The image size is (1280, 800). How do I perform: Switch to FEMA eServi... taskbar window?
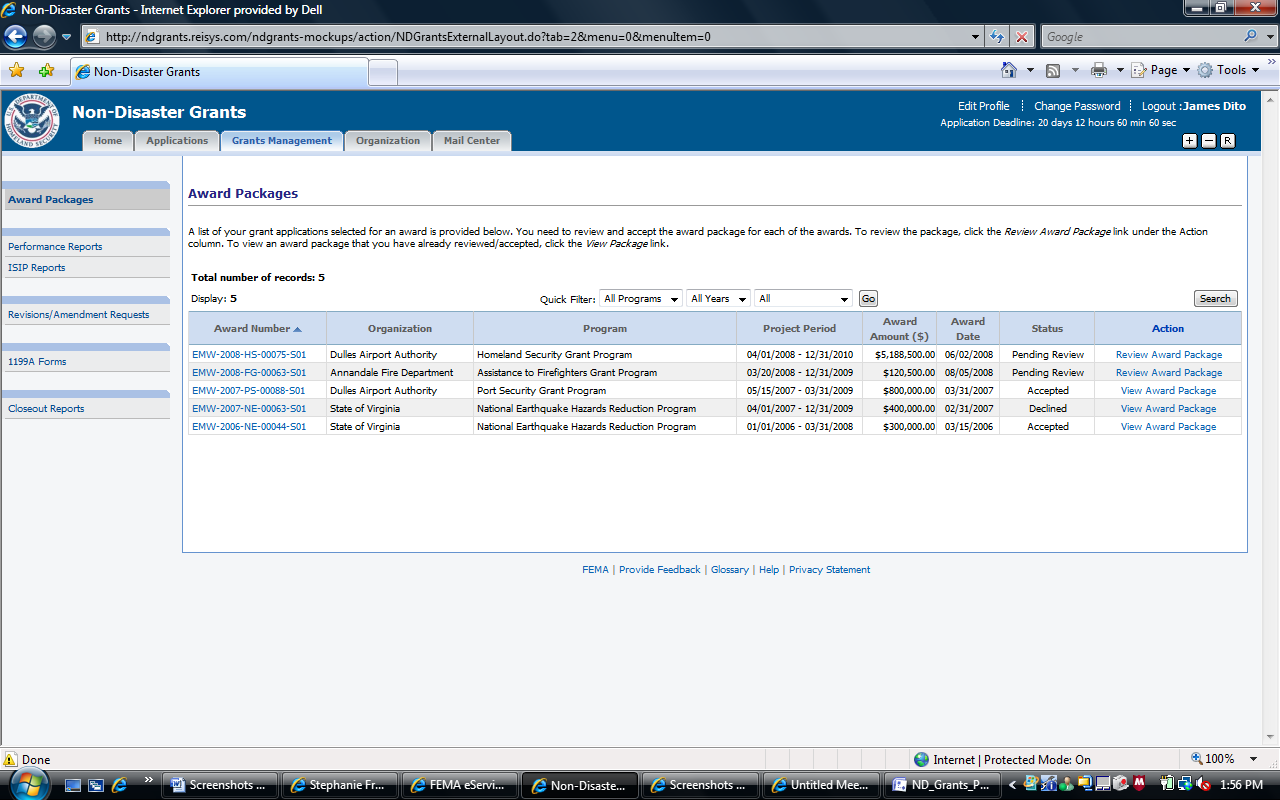pos(459,785)
